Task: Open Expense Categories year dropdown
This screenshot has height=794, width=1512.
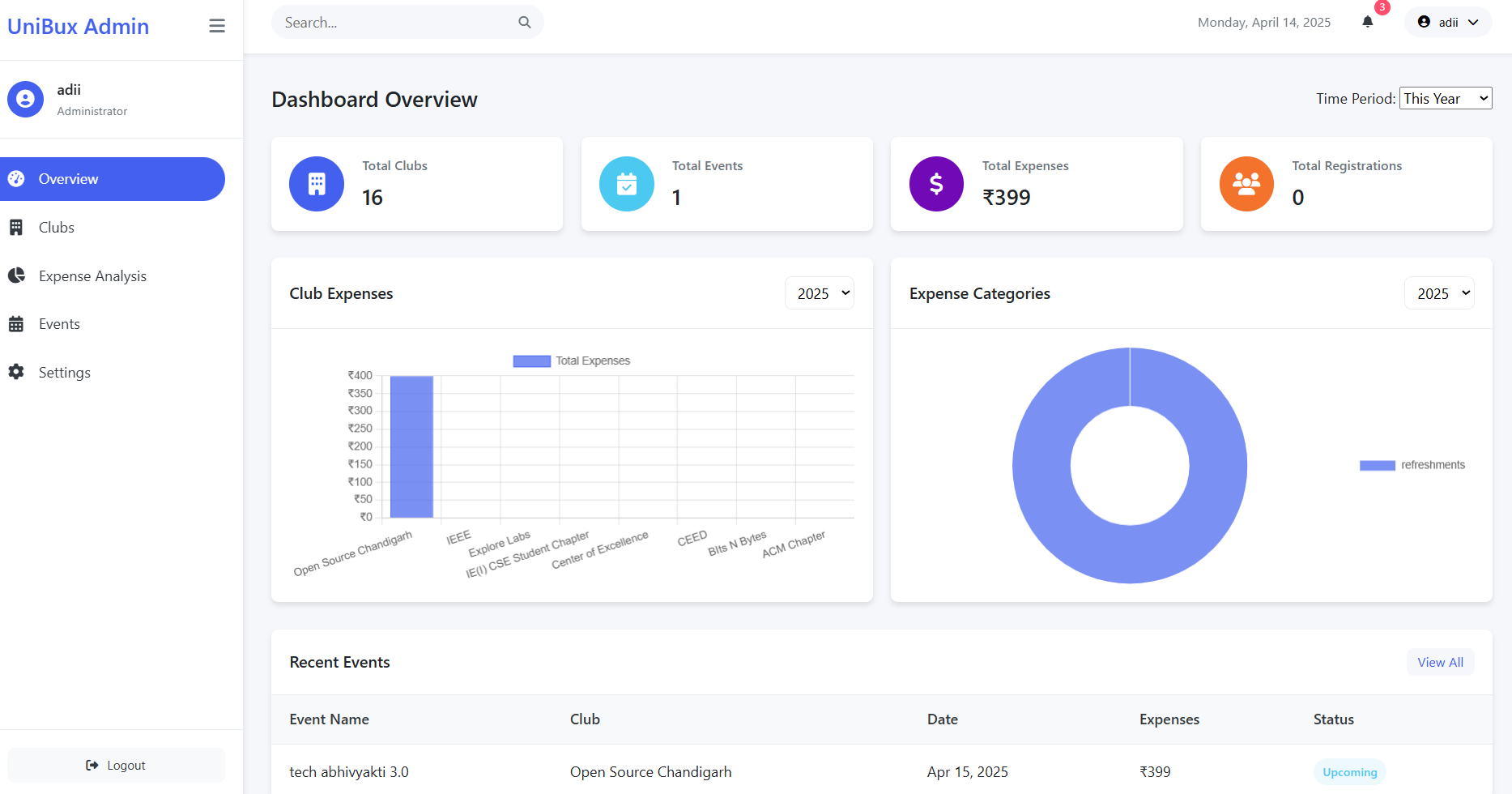Action: 1439,293
